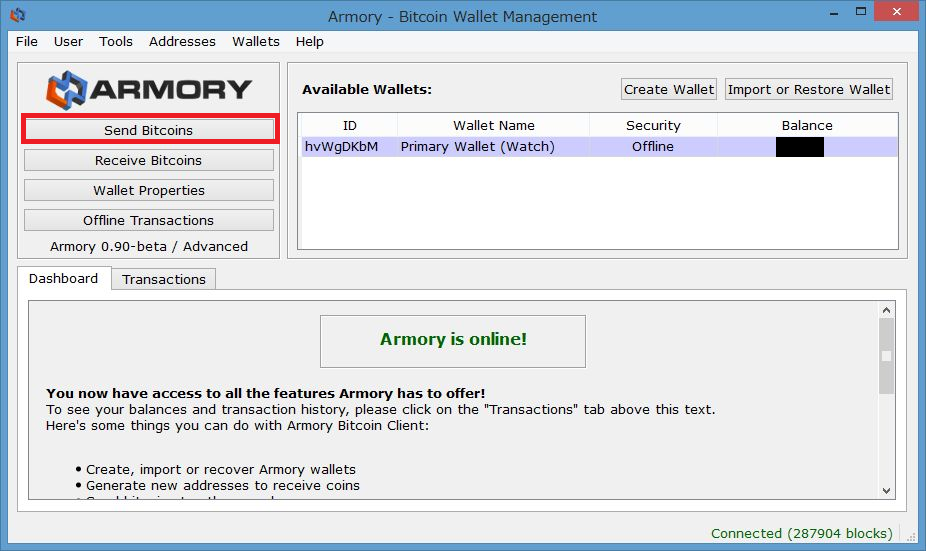Click the Receive Bitcoins button
926x551 pixels.
click(149, 160)
